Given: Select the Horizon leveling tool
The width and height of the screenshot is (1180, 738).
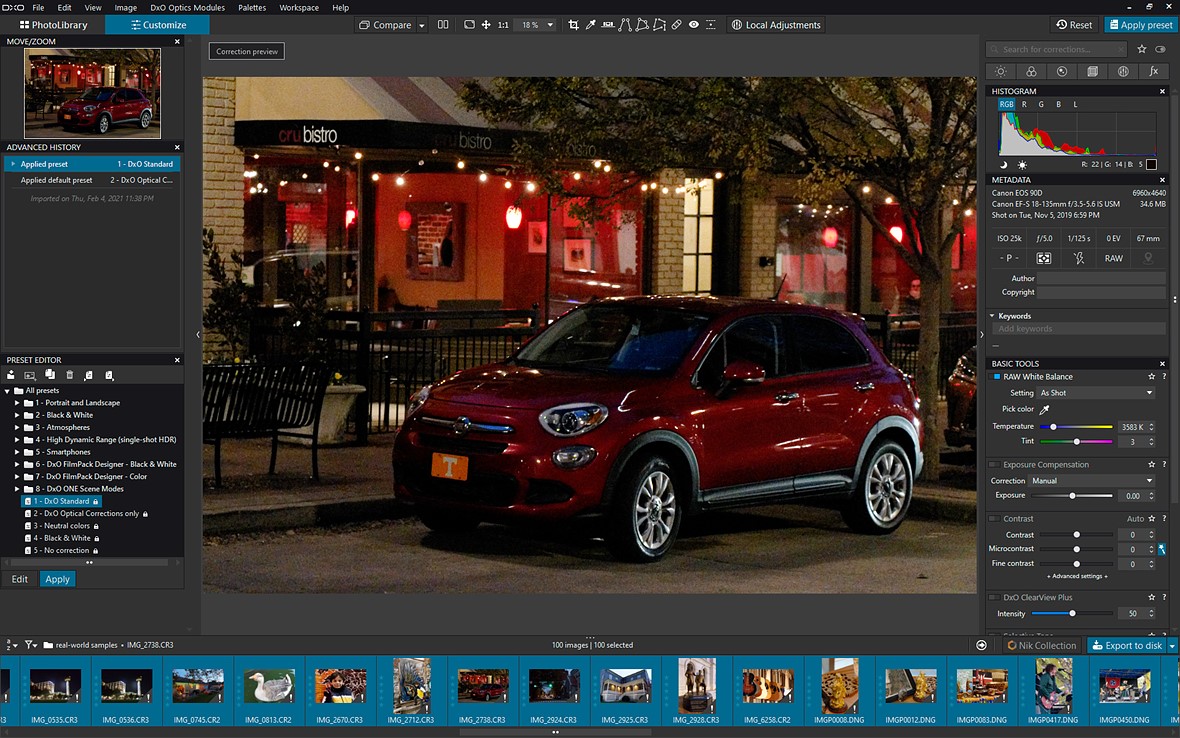Looking at the screenshot, I should tap(607, 25).
